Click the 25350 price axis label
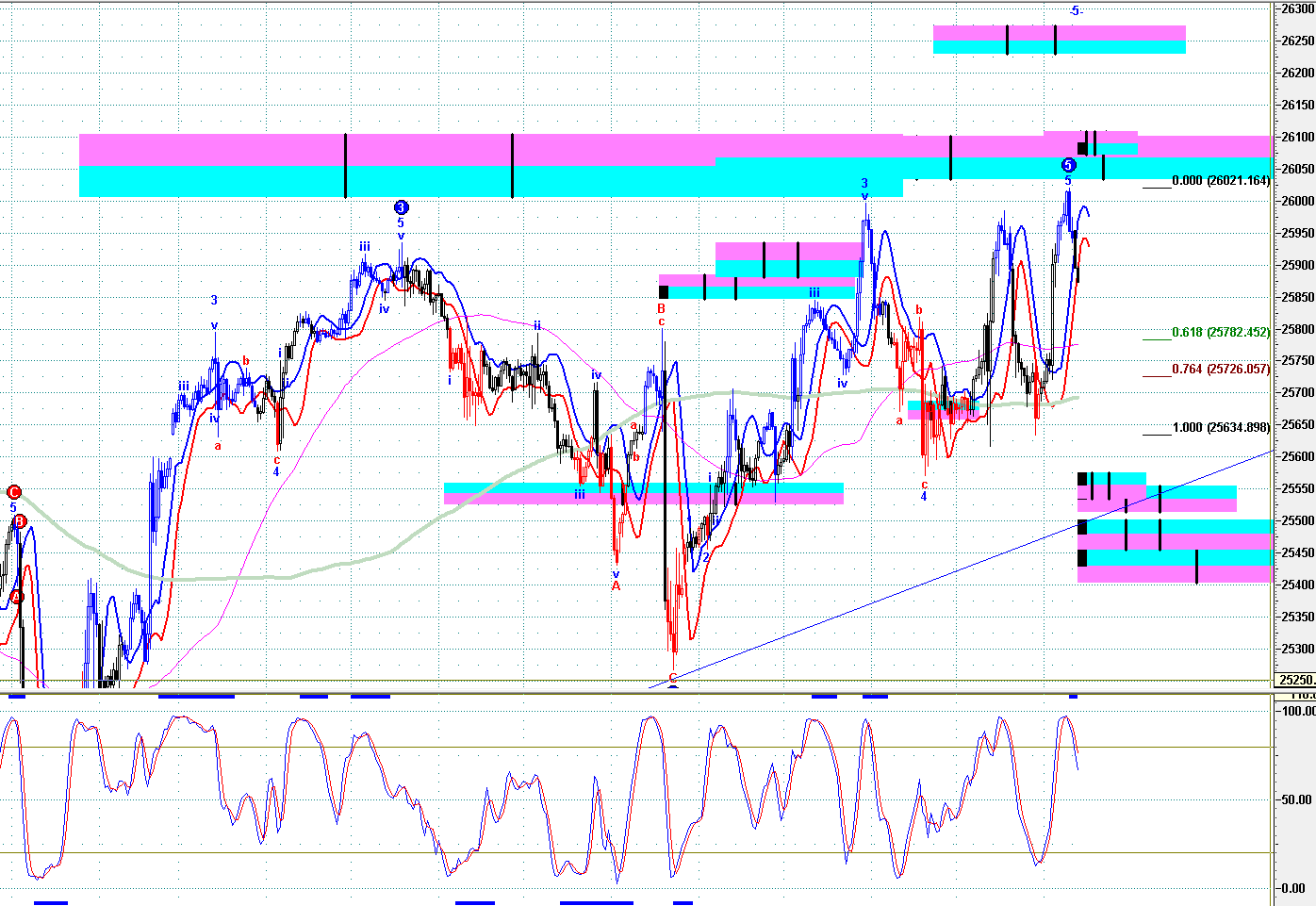 1298,617
